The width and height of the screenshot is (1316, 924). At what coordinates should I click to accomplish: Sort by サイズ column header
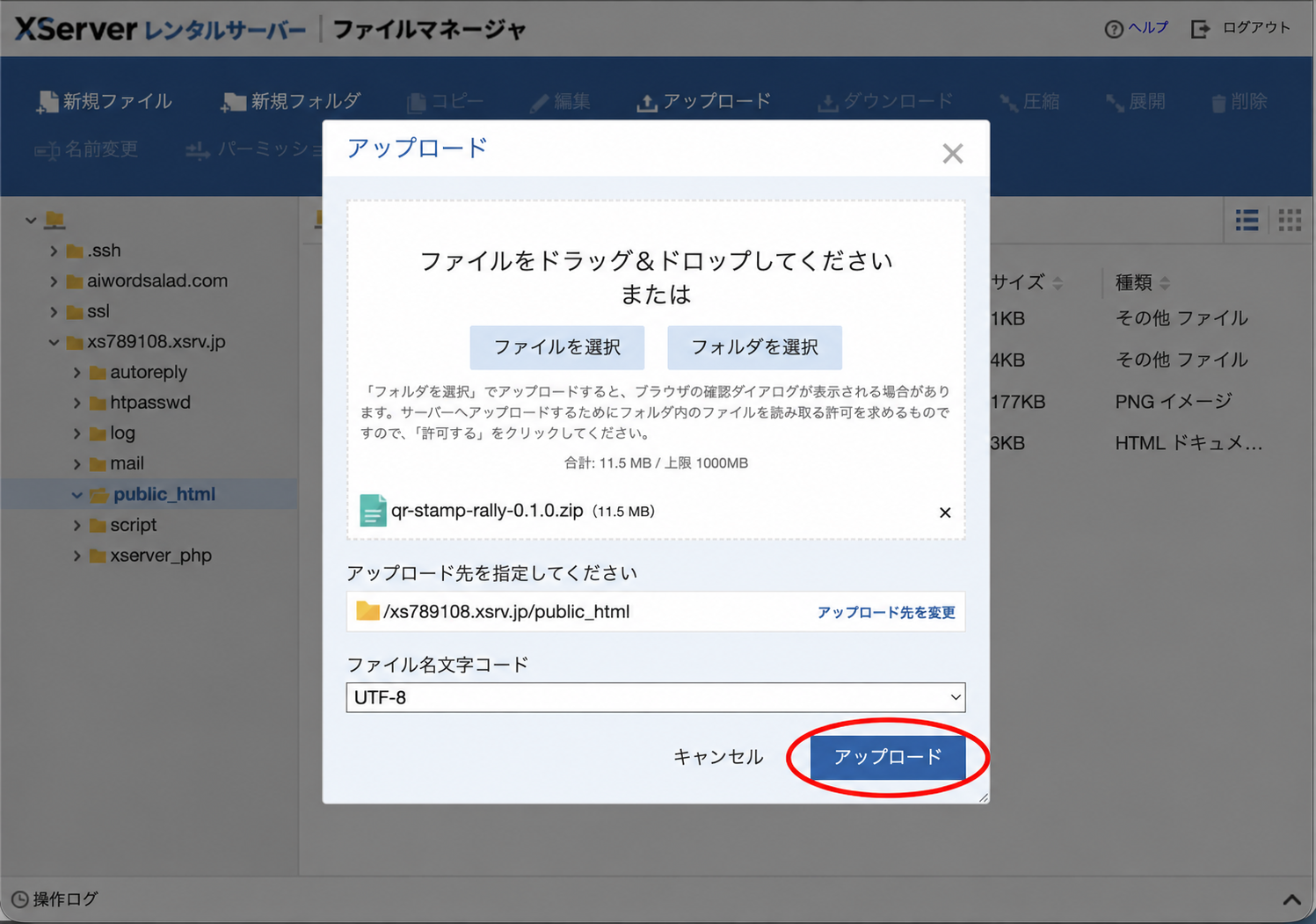(1027, 282)
